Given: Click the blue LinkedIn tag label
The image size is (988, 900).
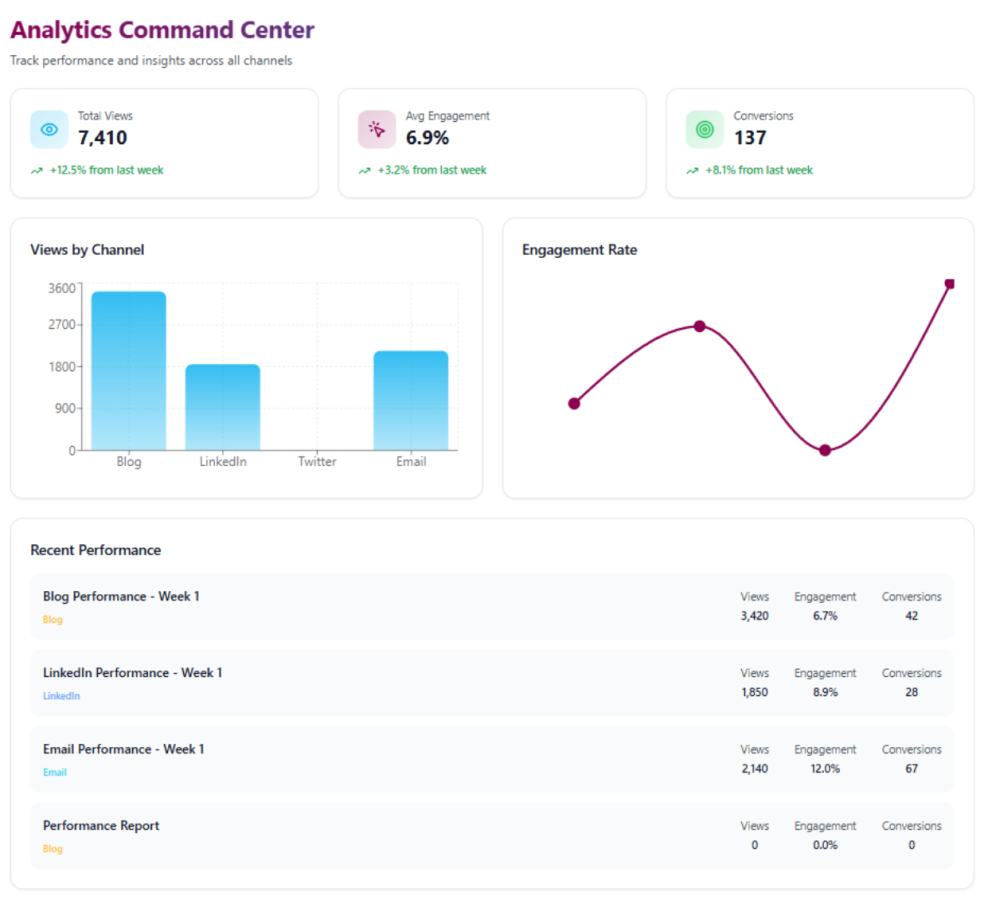Looking at the screenshot, I should [61, 696].
